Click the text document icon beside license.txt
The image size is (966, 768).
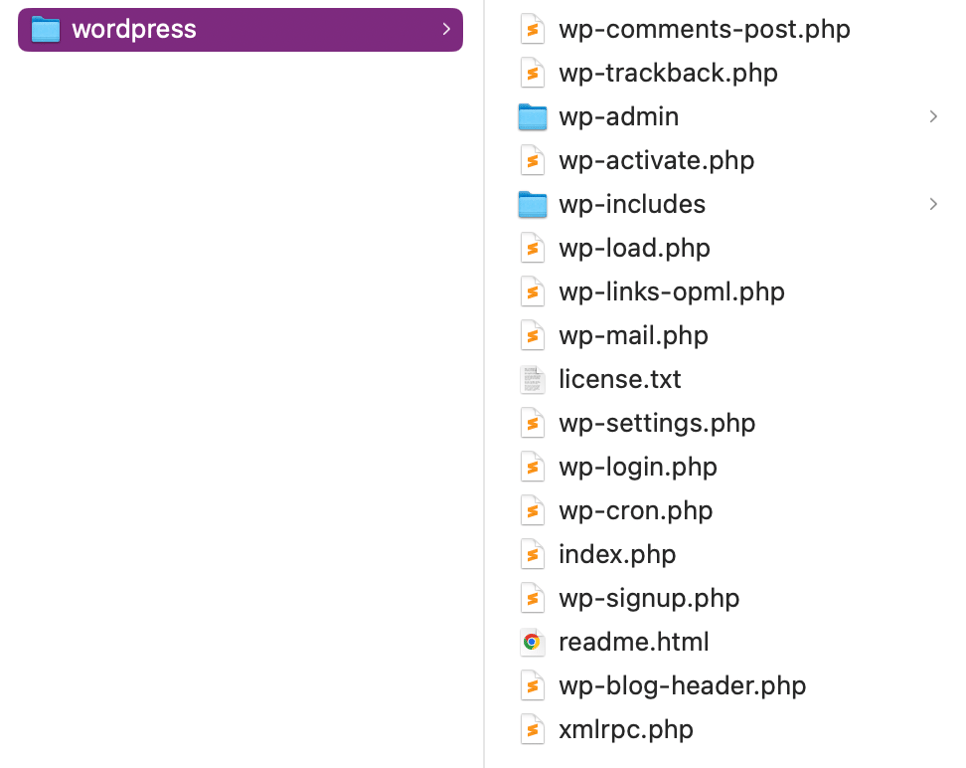(532, 379)
